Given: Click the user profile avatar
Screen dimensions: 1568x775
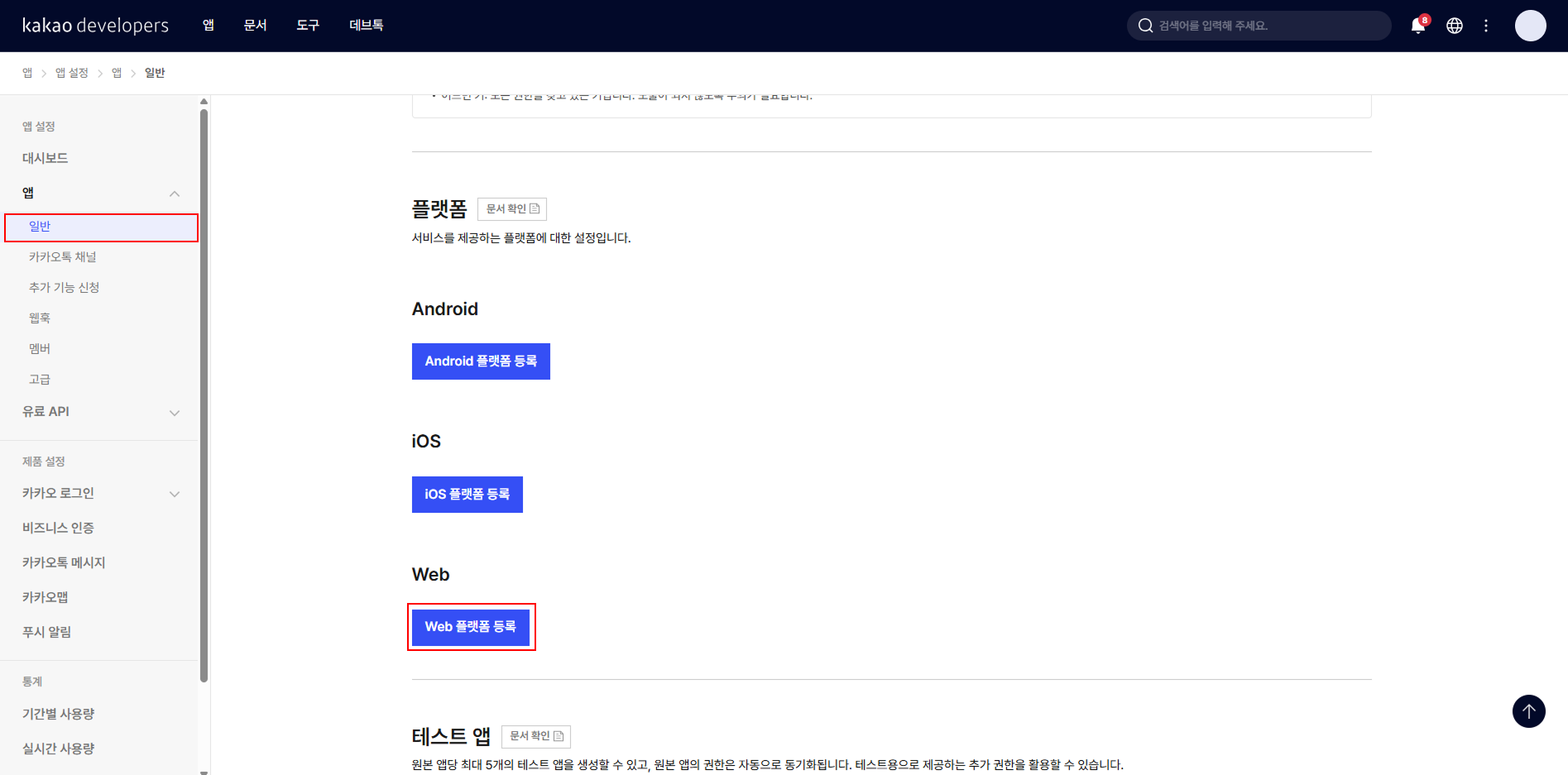Looking at the screenshot, I should 1530,26.
